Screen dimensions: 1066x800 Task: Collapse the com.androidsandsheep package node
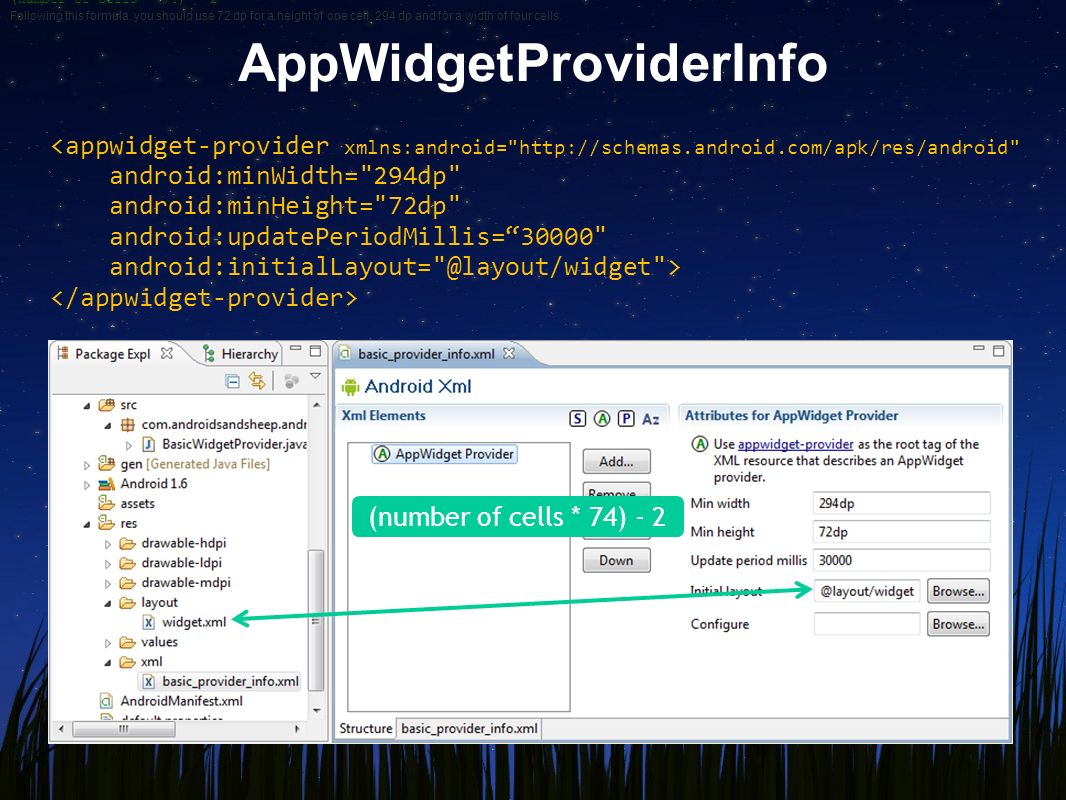(x=107, y=425)
